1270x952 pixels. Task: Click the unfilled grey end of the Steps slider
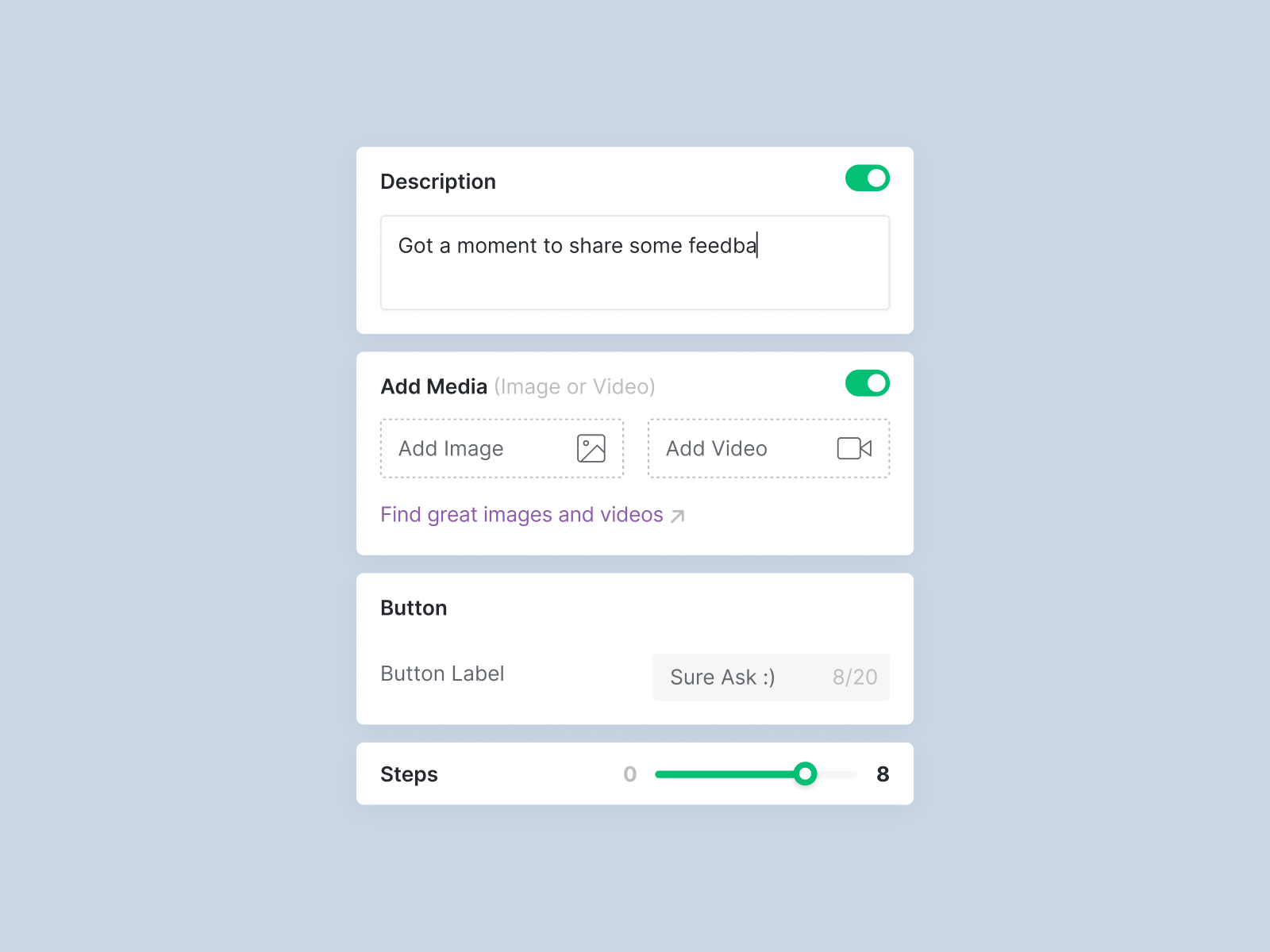point(838,774)
